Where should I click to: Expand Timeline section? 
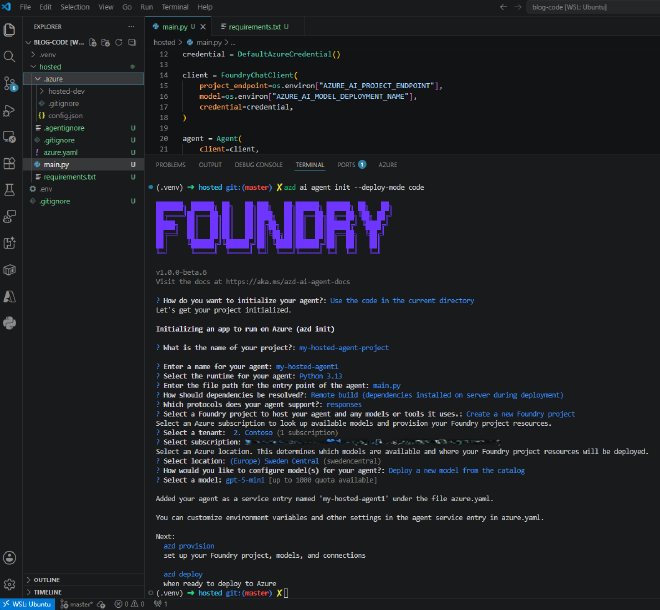(x=83, y=592)
